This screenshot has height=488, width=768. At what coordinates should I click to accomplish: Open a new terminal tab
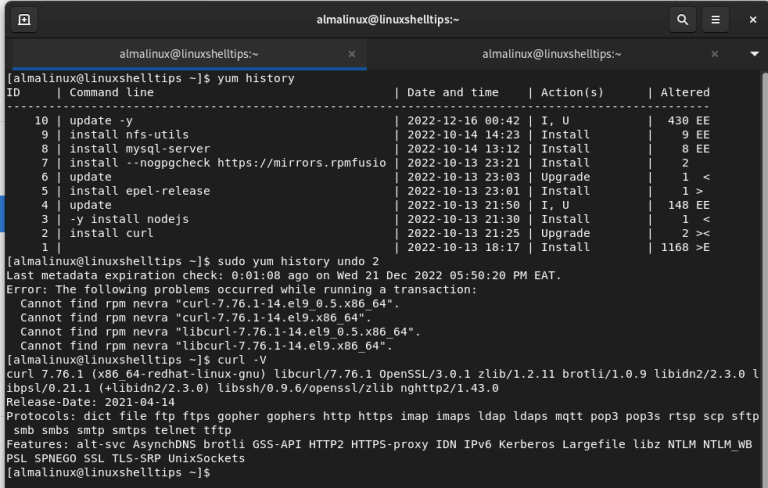24,19
